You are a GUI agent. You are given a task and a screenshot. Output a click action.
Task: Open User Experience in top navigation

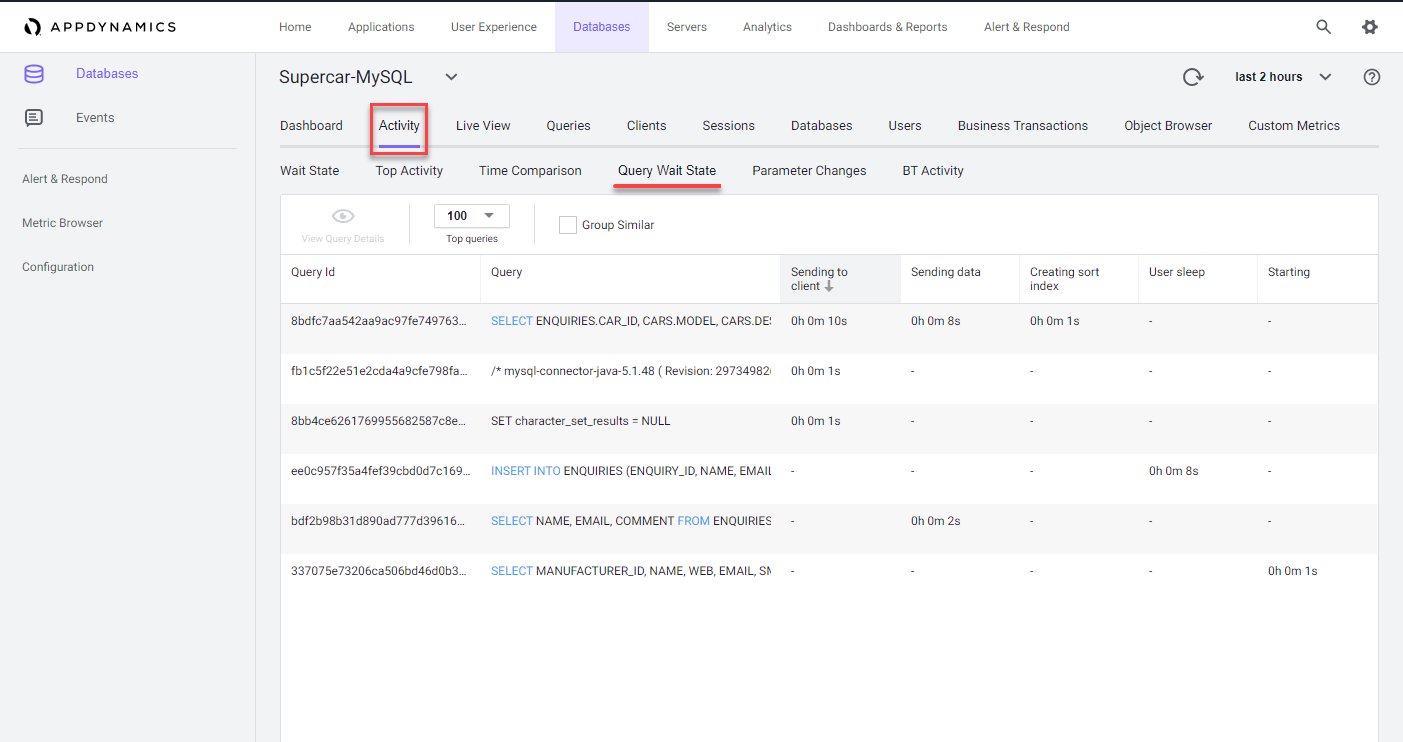point(494,27)
